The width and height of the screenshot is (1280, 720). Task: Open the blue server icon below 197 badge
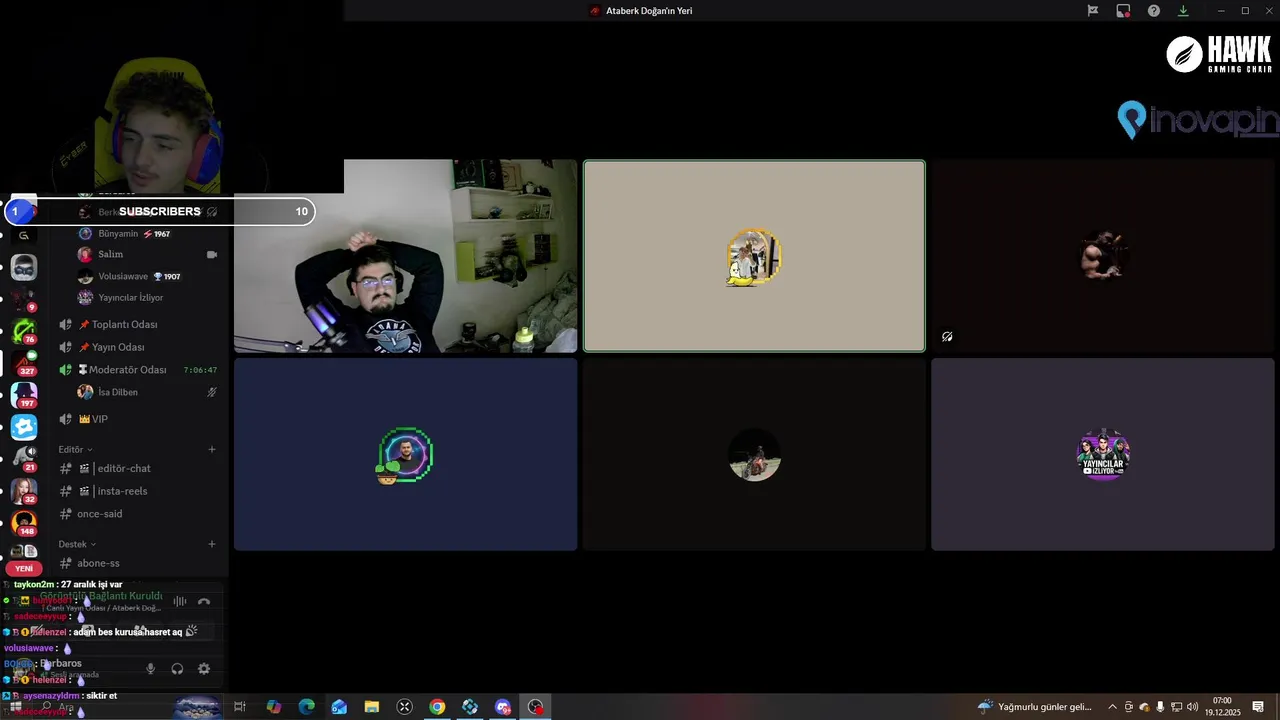click(x=24, y=427)
